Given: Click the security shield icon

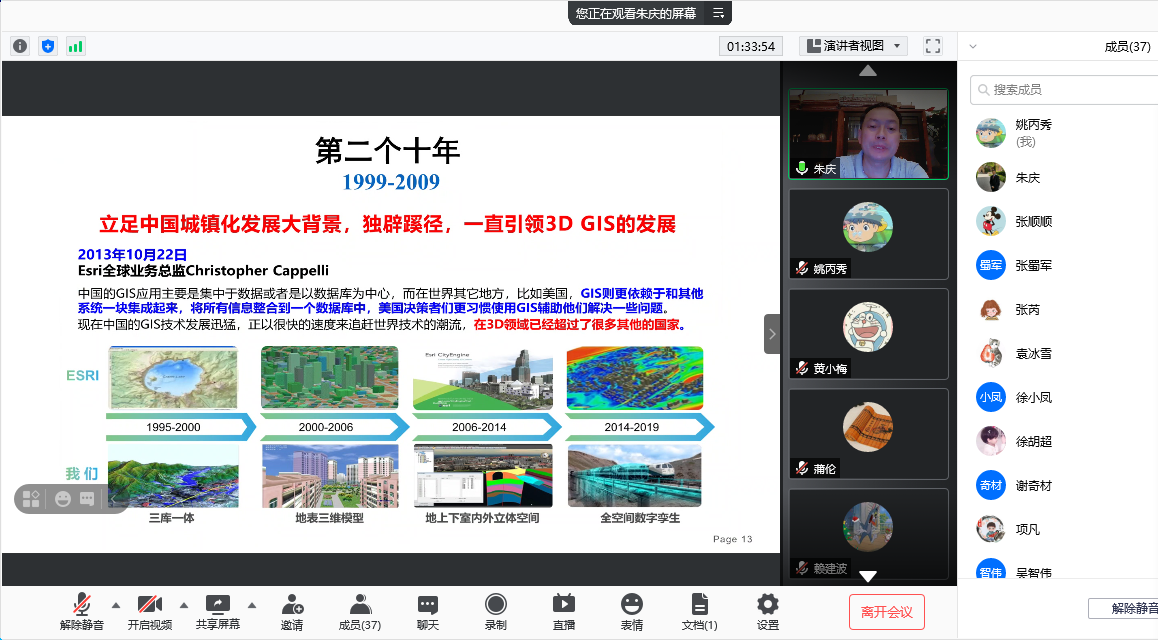Looking at the screenshot, I should coord(48,46).
